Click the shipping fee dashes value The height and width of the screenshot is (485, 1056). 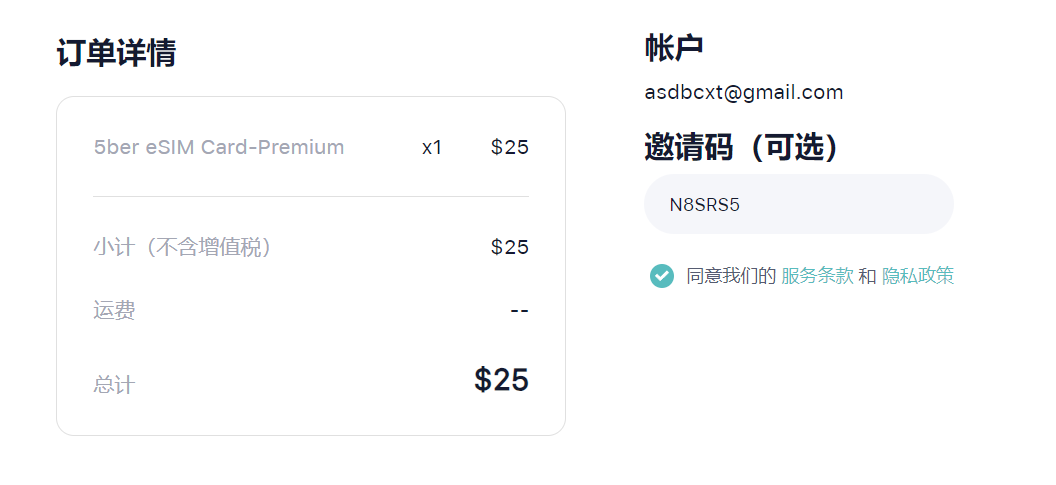(519, 311)
